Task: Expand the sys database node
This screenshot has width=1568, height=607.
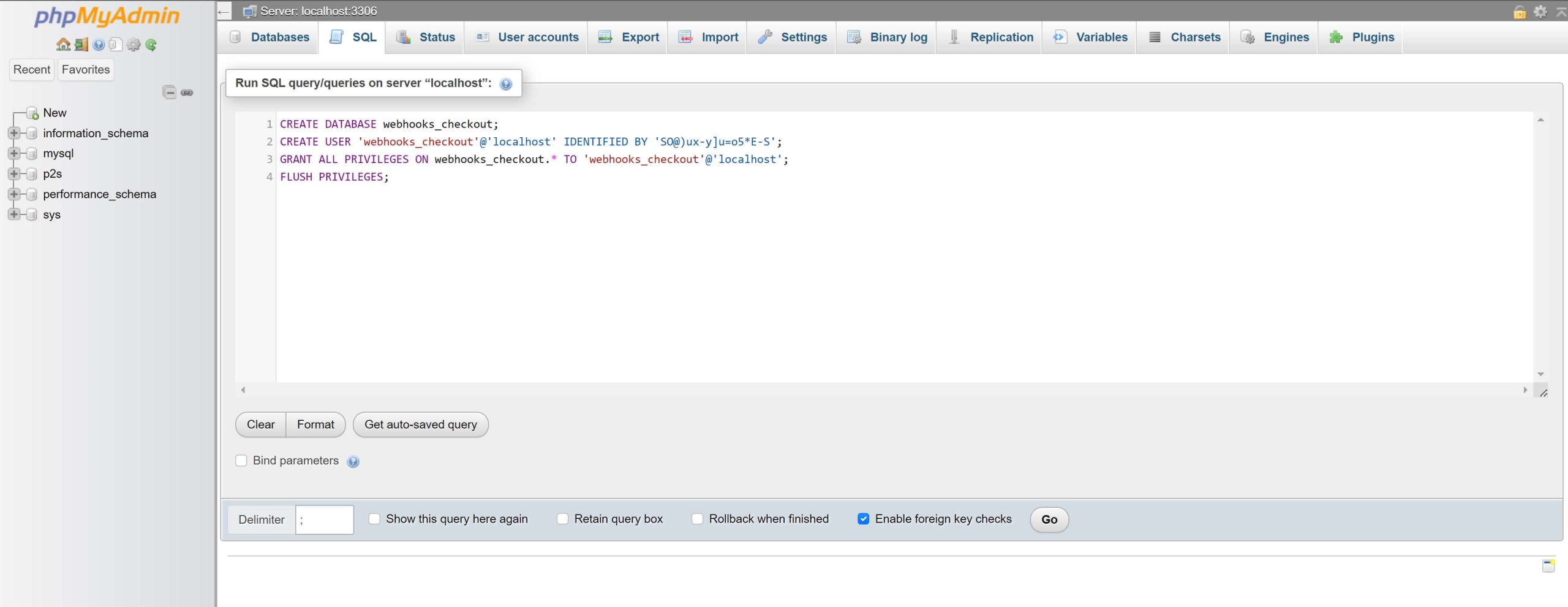Action: (x=13, y=214)
